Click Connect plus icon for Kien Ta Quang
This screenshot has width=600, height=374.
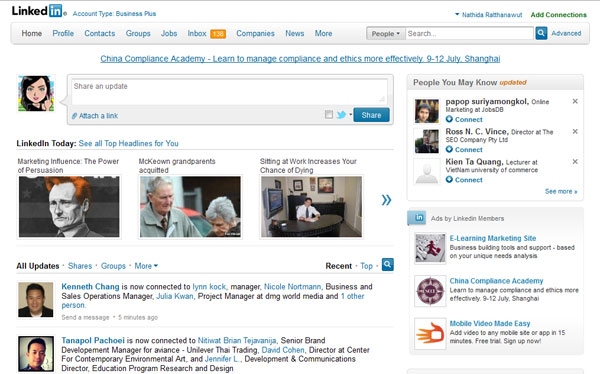449,180
